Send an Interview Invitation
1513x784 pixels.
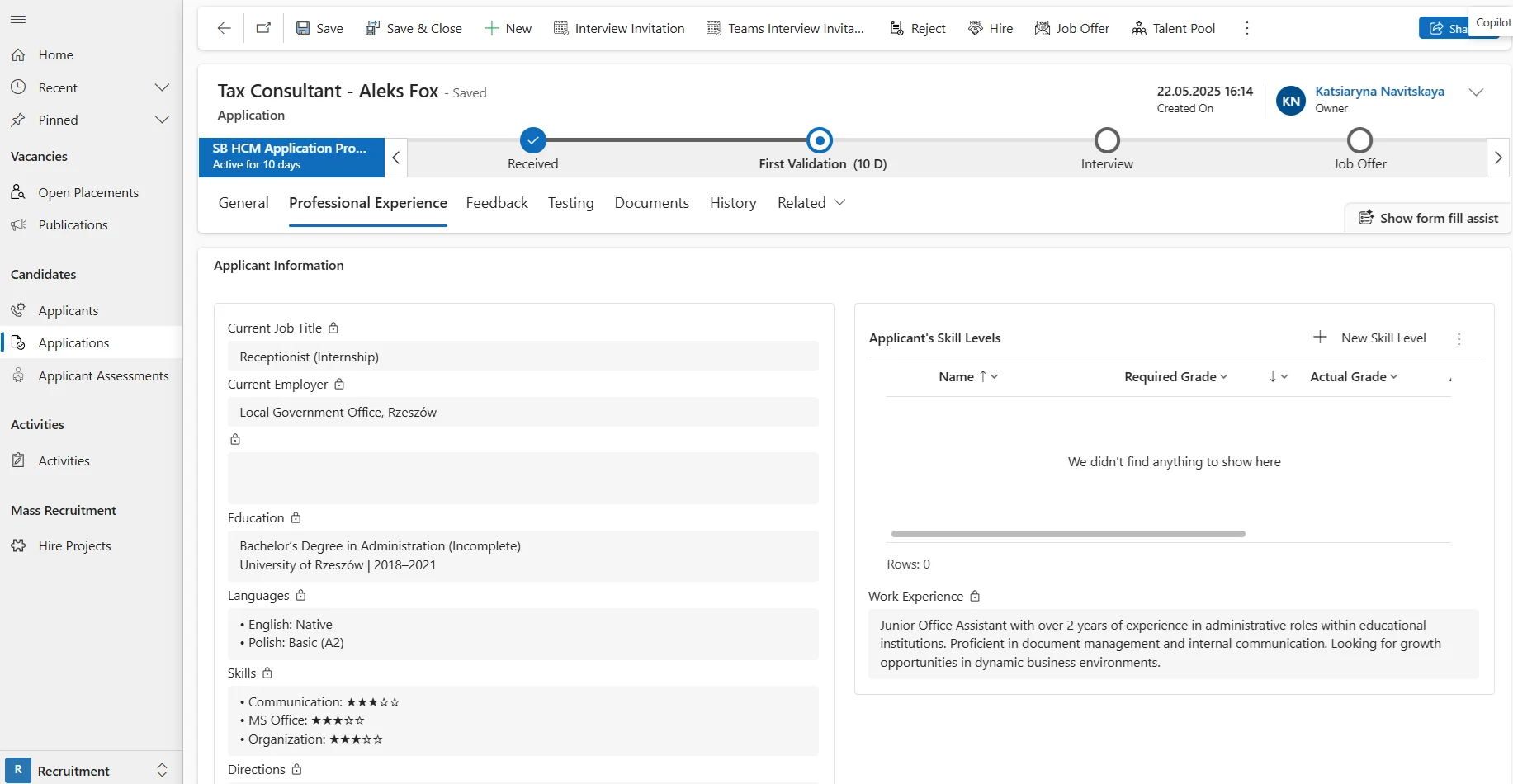[619, 28]
